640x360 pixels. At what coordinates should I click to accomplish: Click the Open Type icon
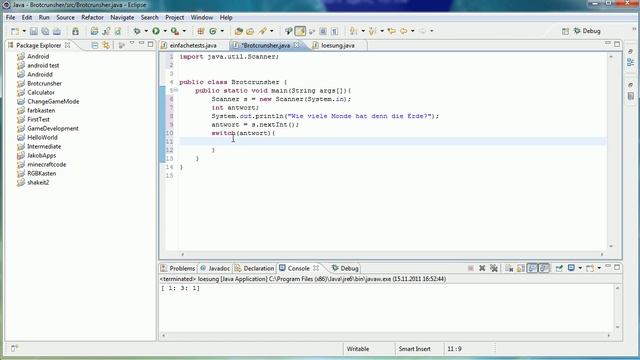(238, 31)
